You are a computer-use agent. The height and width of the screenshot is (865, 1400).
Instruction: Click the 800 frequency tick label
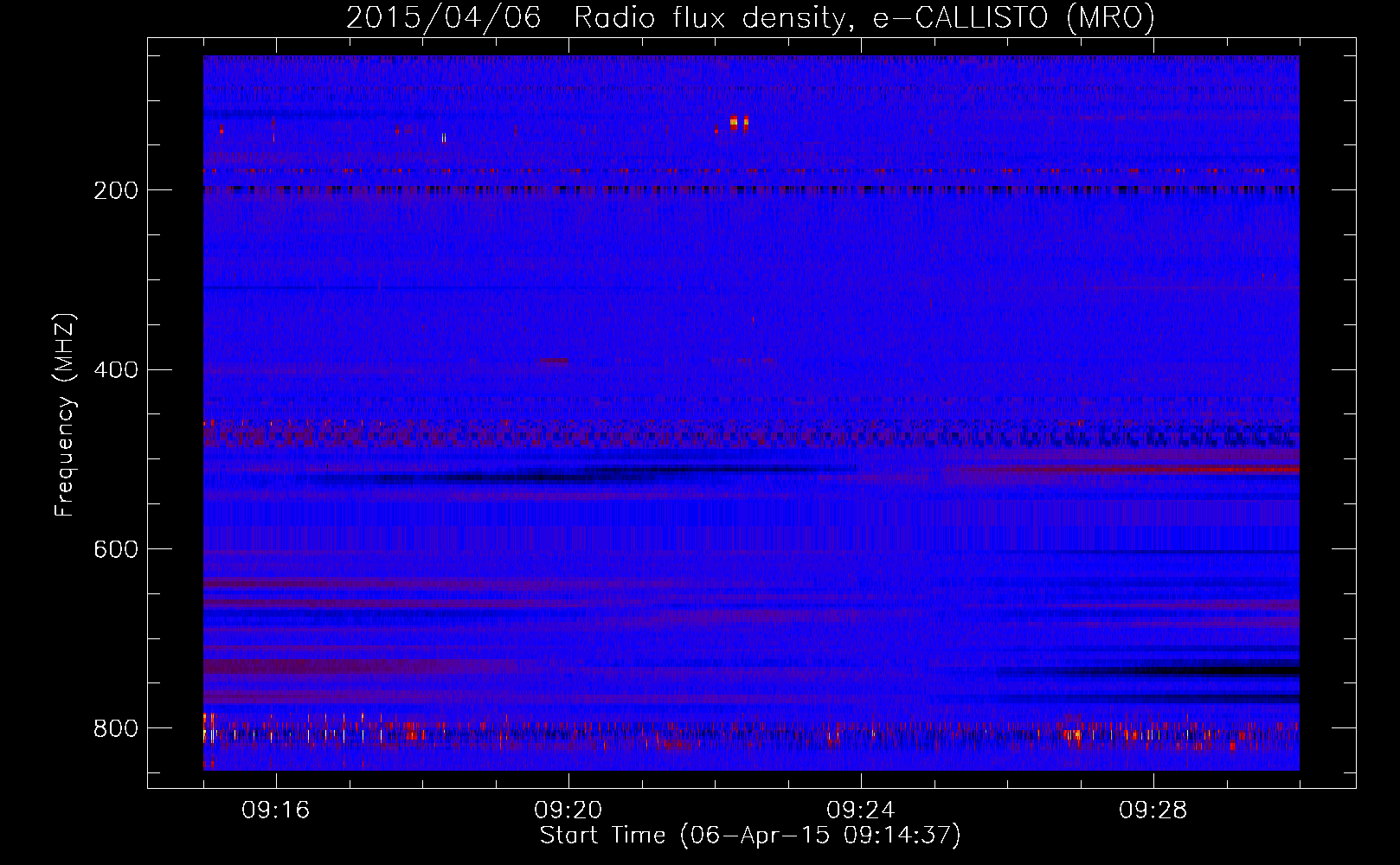[115, 728]
